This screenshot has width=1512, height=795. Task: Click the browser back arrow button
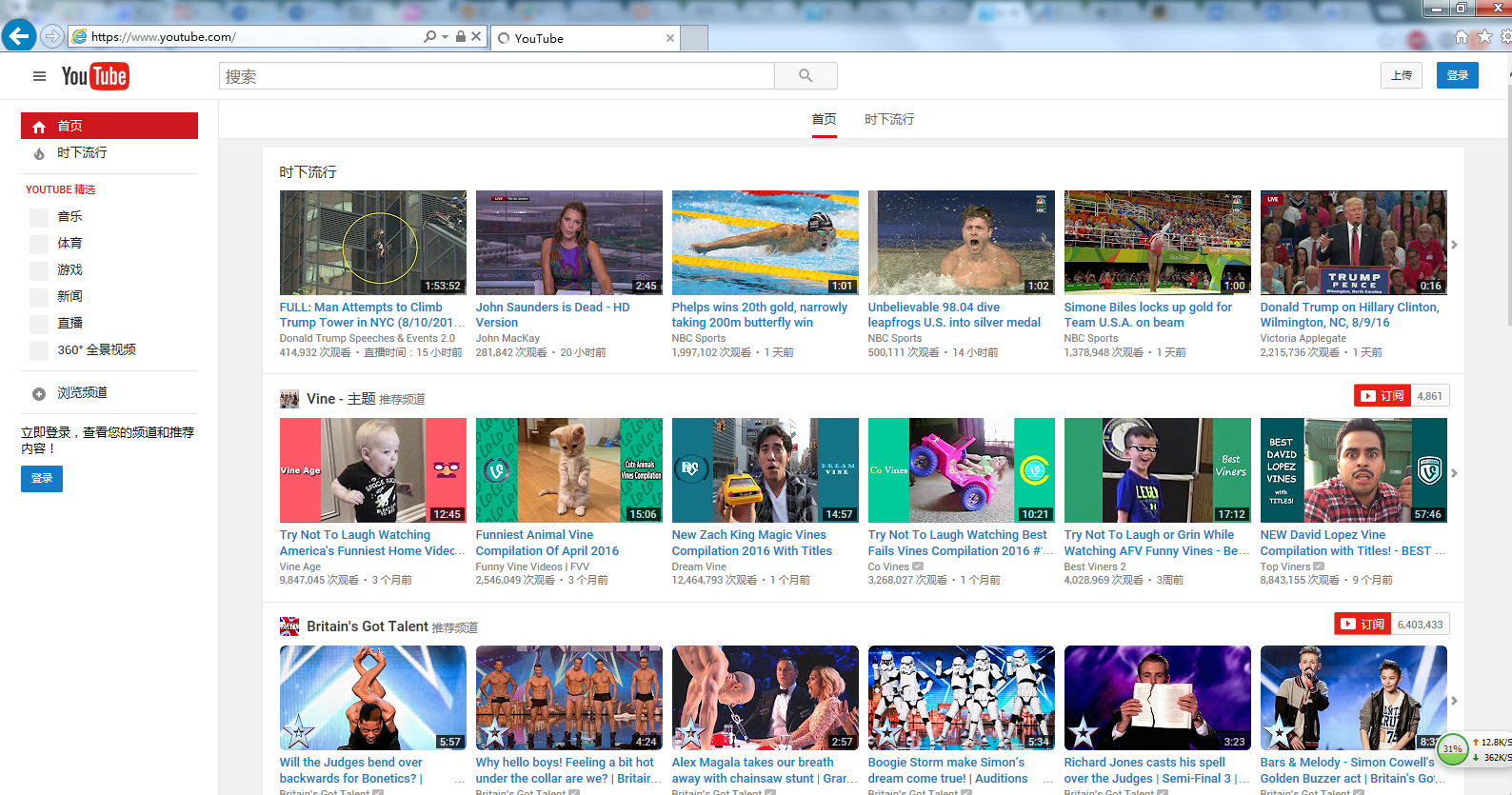click(x=19, y=37)
